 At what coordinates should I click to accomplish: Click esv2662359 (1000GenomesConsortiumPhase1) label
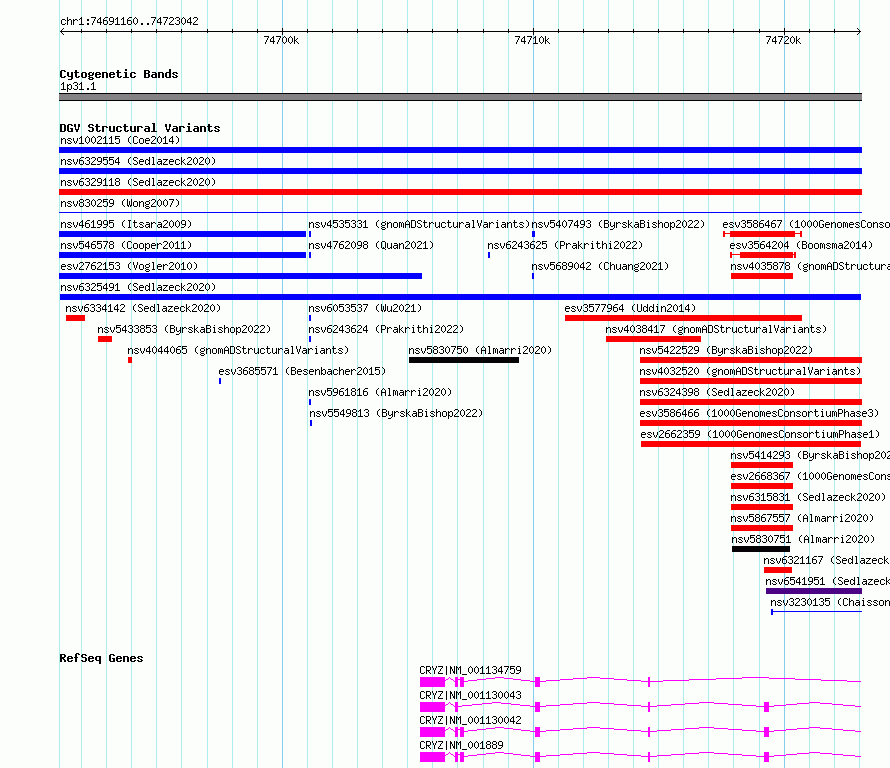[x=760, y=434]
